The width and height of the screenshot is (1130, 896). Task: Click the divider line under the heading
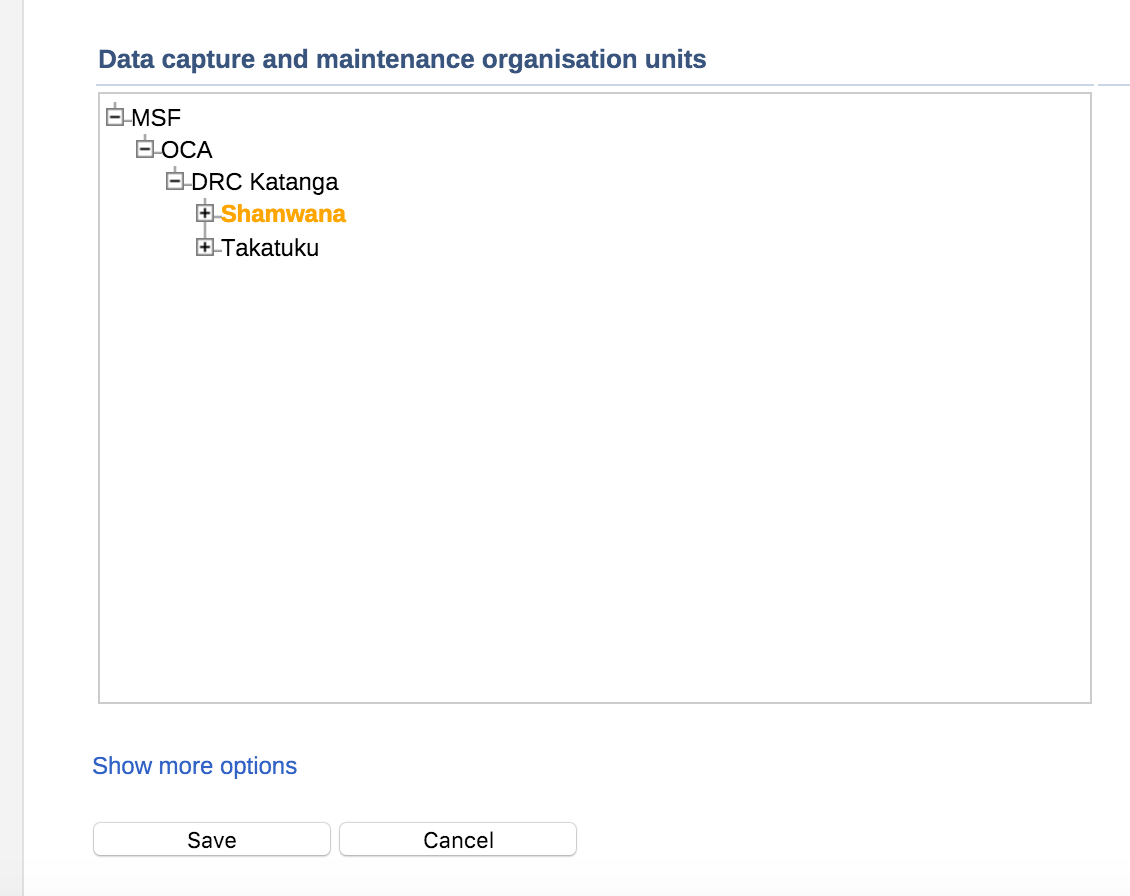[595, 85]
